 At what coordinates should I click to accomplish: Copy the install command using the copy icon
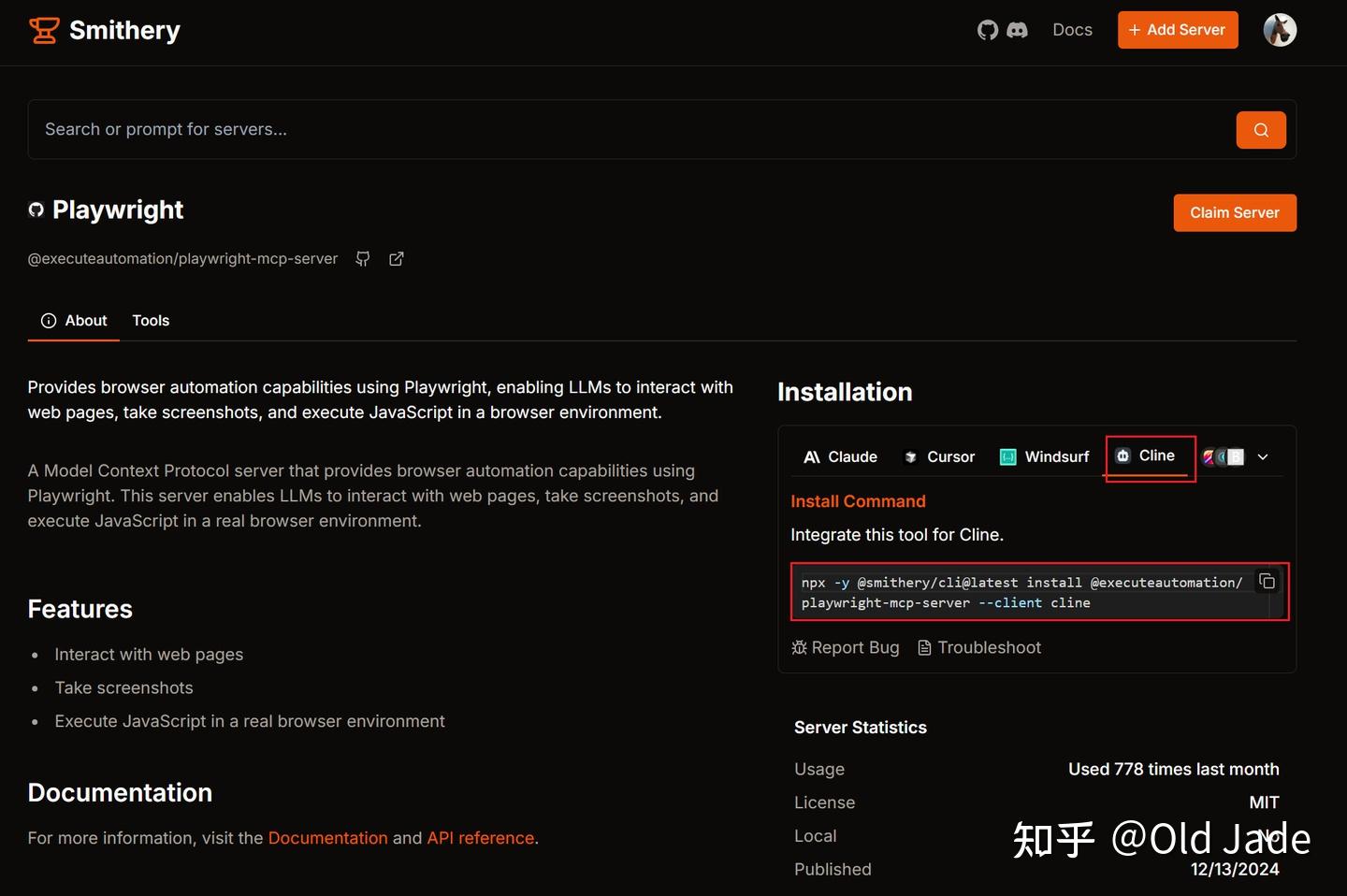pyautogui.click(x=1267, y=581)
